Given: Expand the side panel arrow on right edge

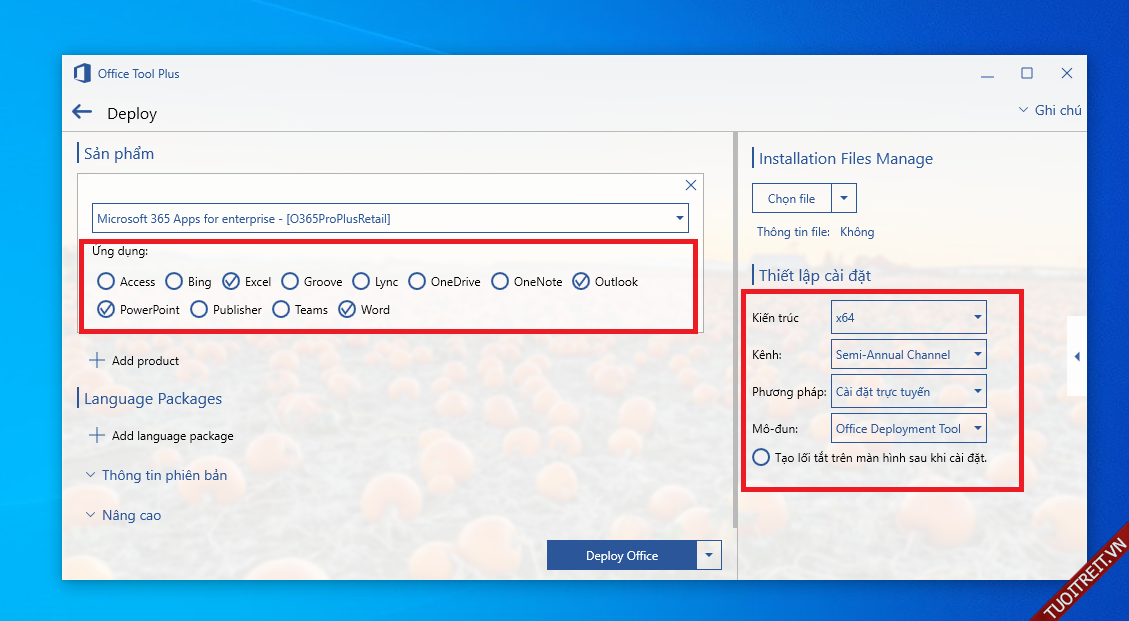Looking at the screenshot, I should [1076, 357].
